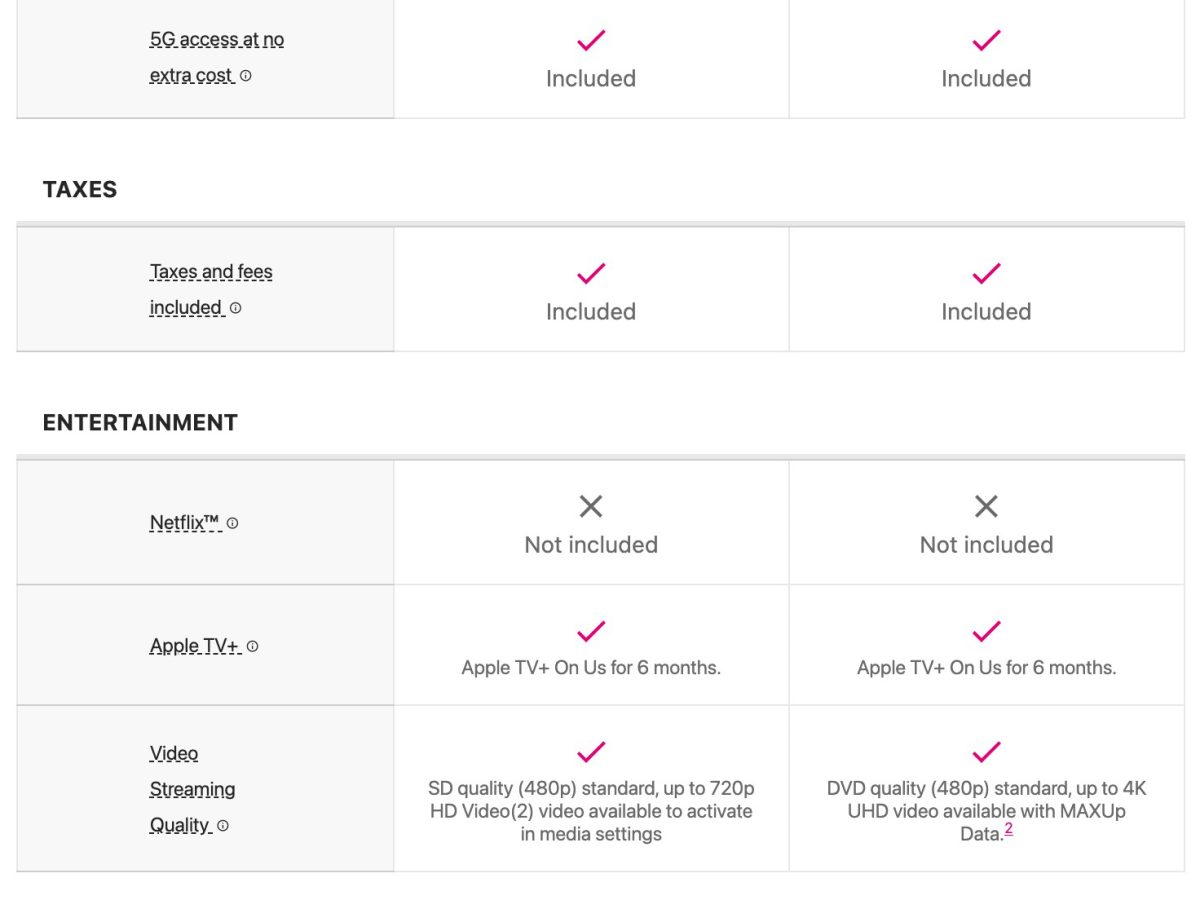Screen dimensions: 1200x900
Task: Click Taxes and fees checkmark in second plan column
Action: point(986,273)
